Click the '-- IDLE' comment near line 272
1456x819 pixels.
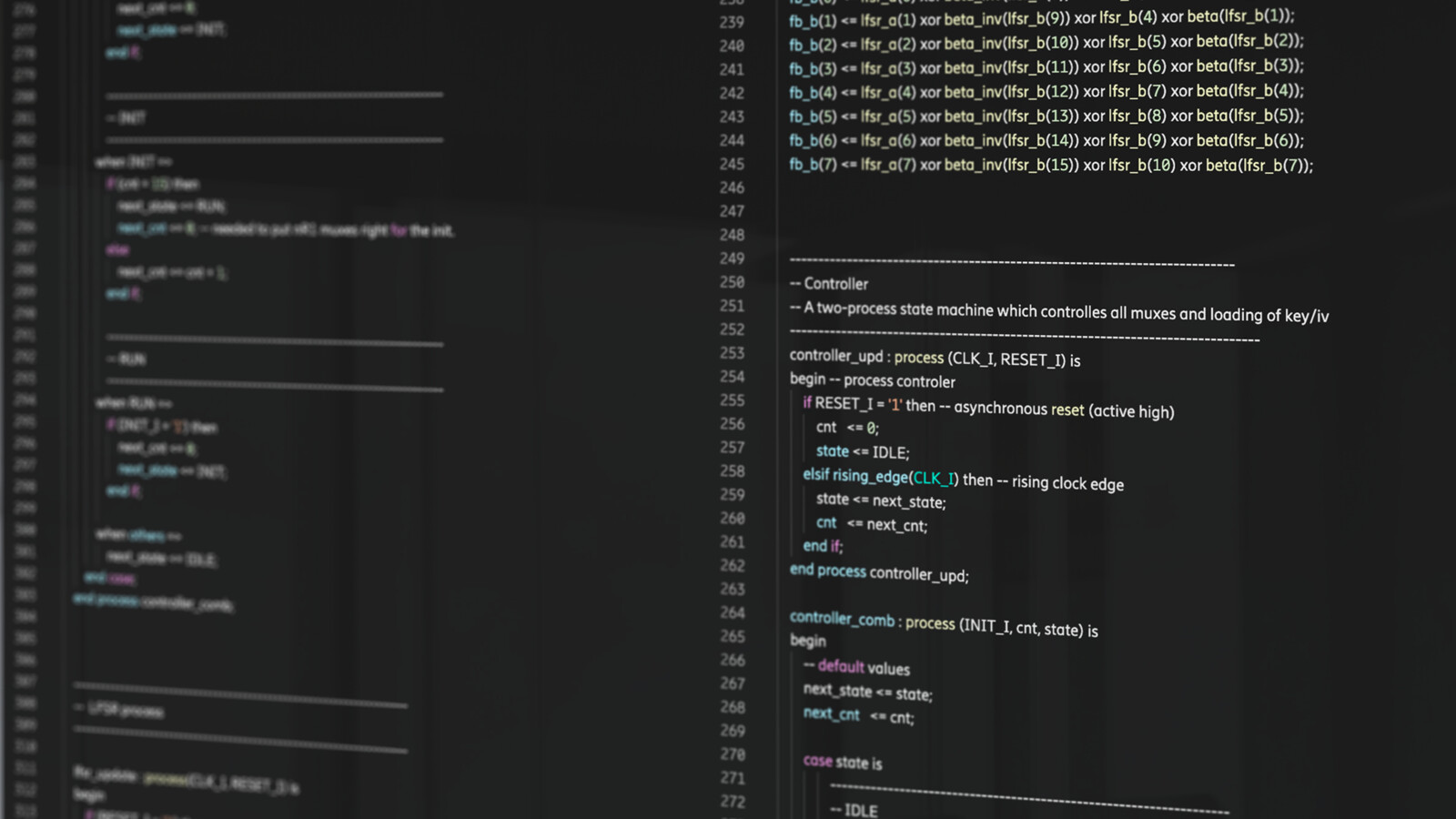click(854, 810)
